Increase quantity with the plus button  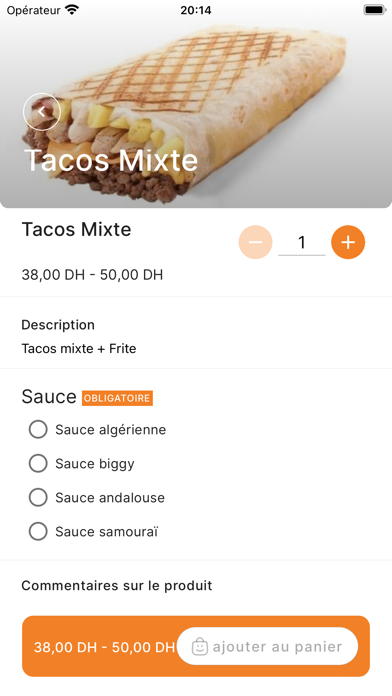click(x=348, y=242)
